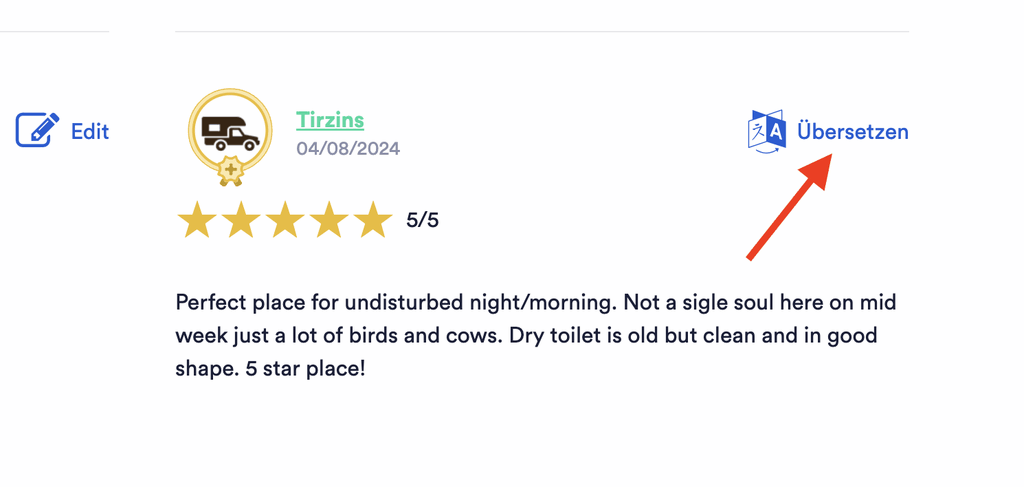Click the blue Edit text label
This screenshot has height=487, width=1024.
tap(89, 132)
